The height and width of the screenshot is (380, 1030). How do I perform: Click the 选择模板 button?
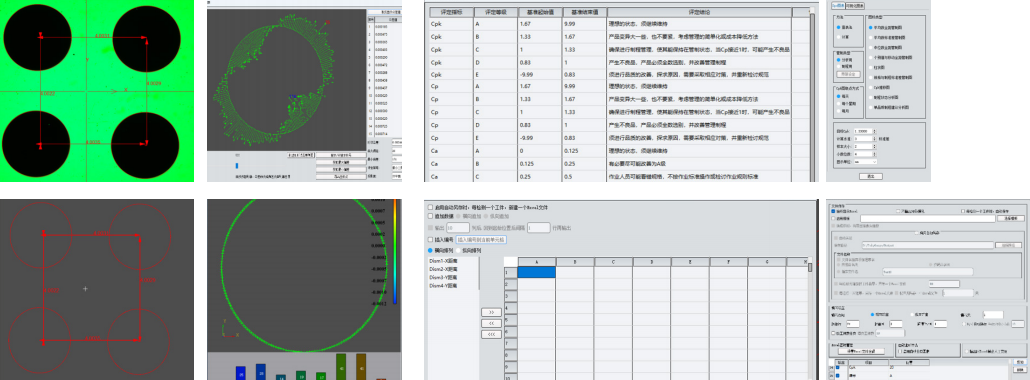[x=1010, y=218]
